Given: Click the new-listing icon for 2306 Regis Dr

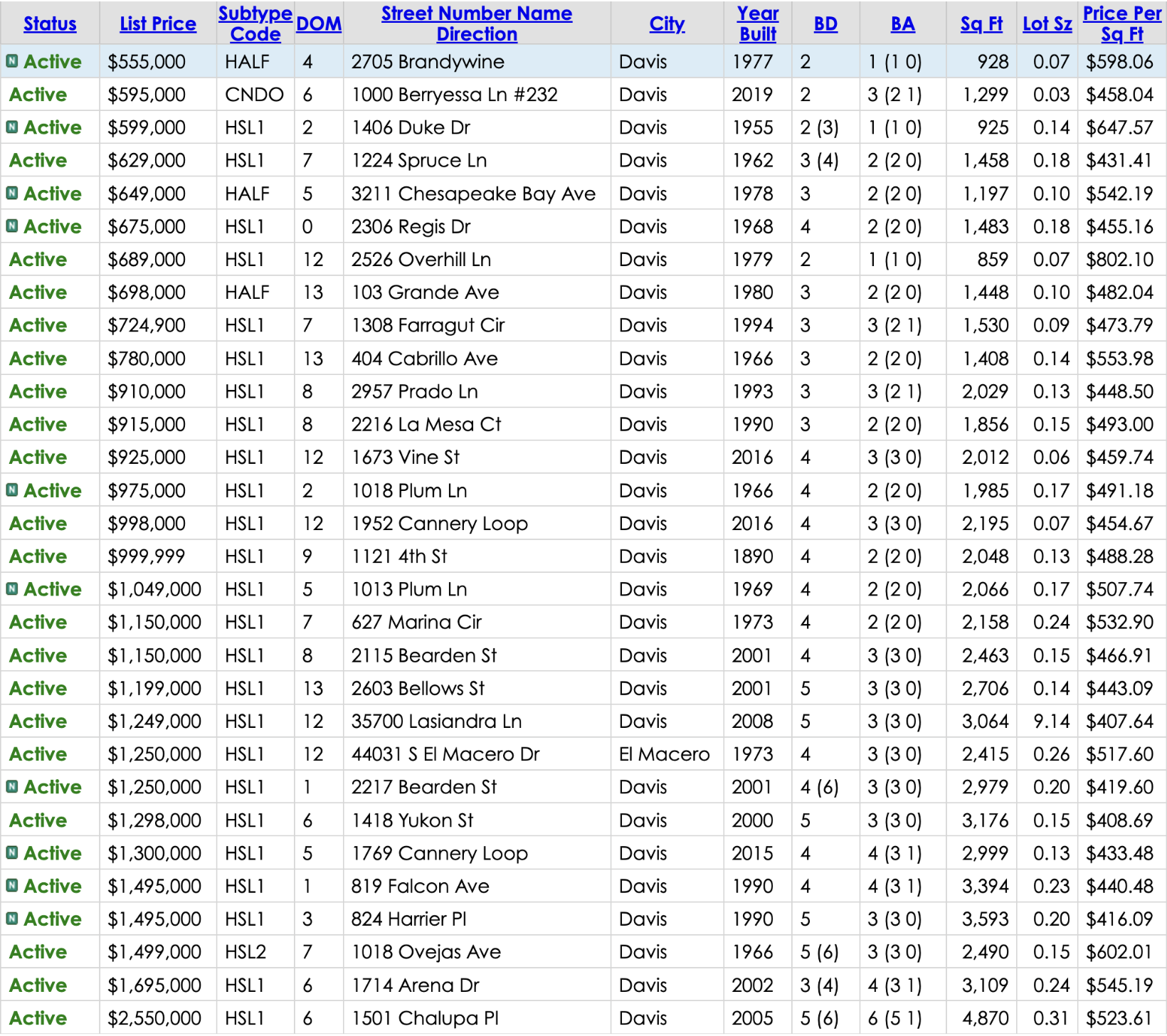Looking at the screenshot, I should click(12, 226).
